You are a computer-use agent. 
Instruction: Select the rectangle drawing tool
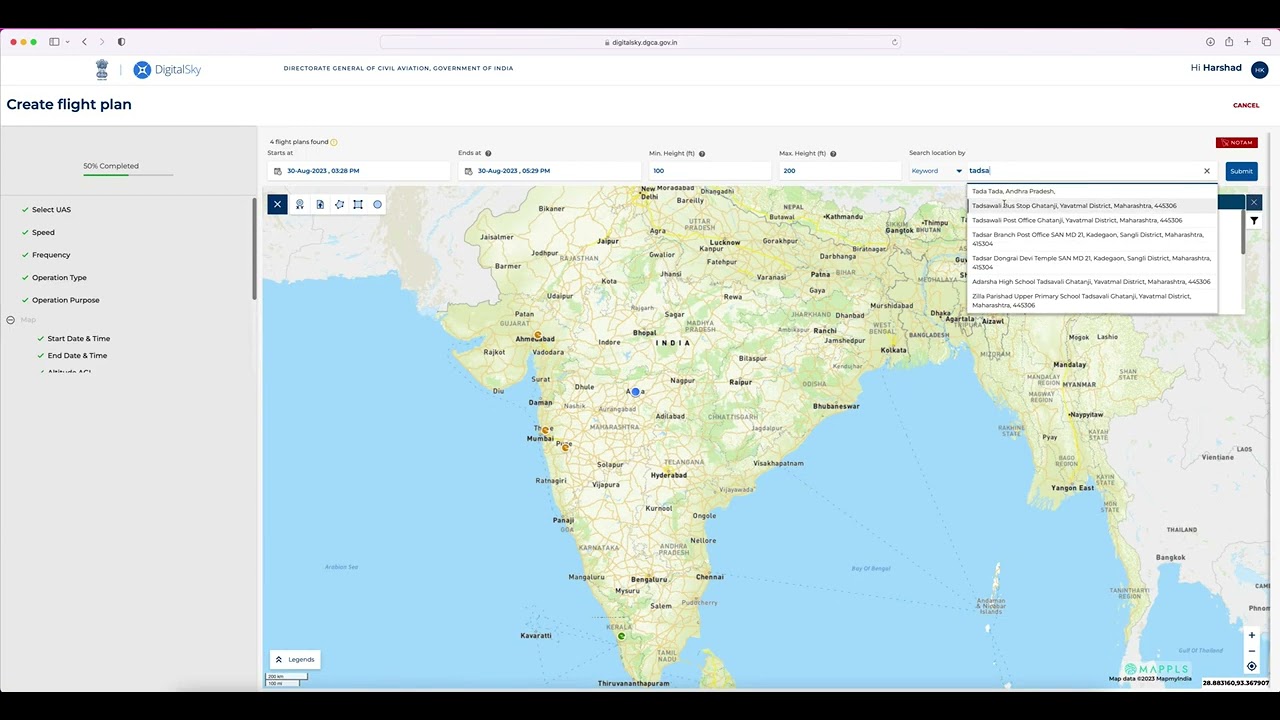click(358, 204)
